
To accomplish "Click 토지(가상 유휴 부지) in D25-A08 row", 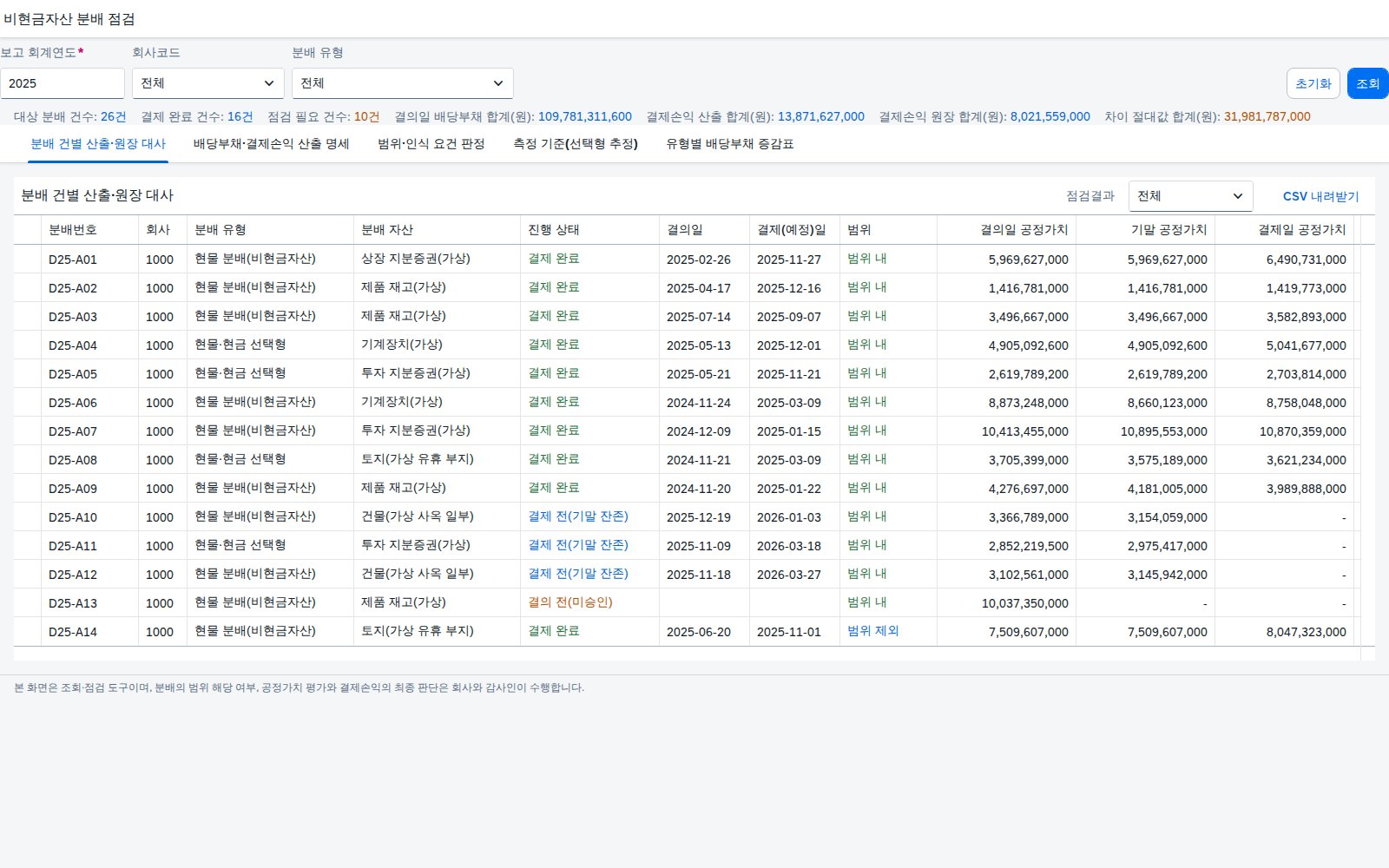I will [418, 459].
